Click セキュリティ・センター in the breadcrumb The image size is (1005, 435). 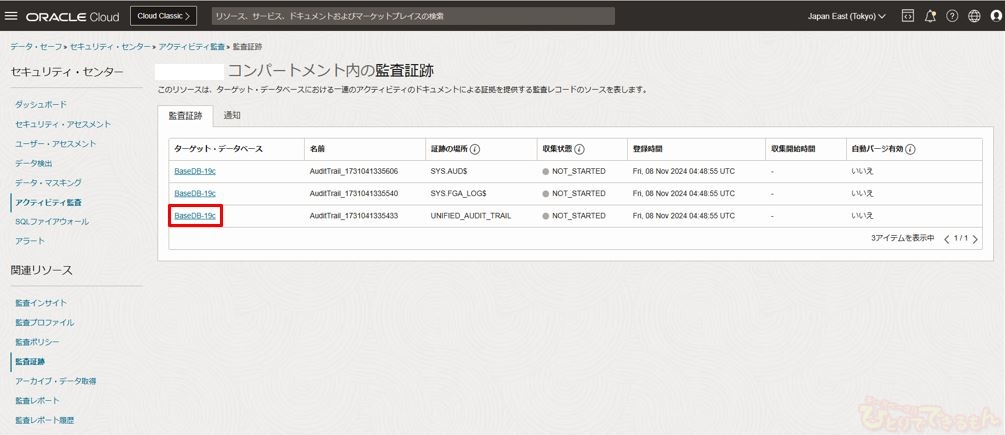tap(110, 47)
